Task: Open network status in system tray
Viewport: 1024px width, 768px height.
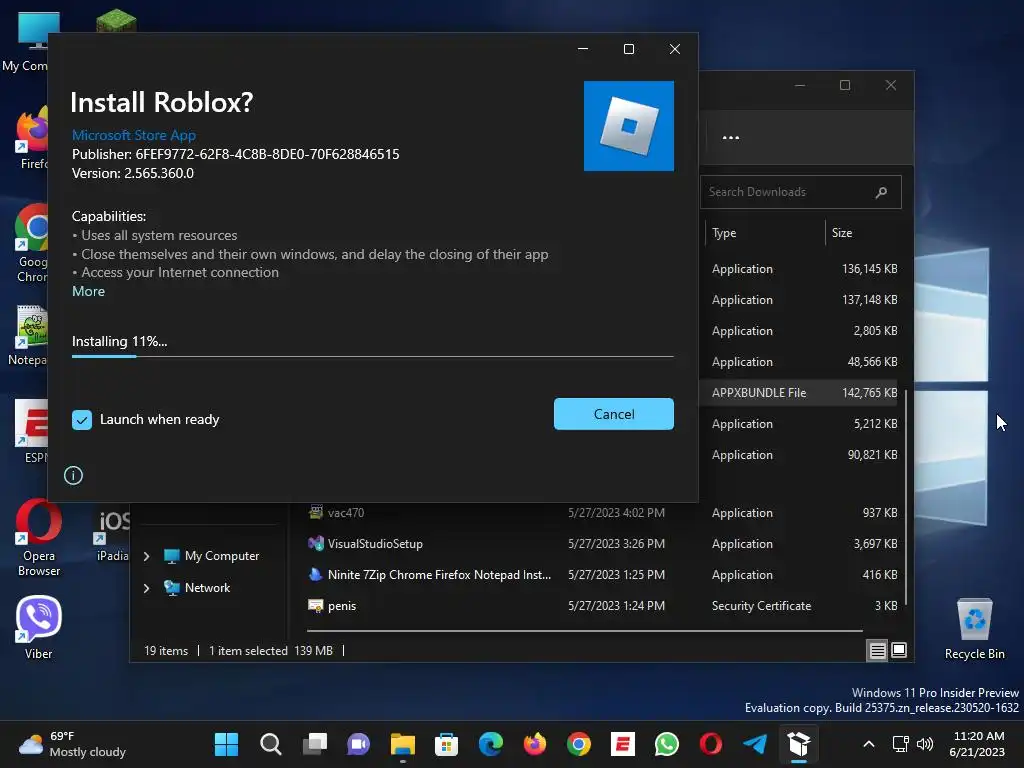Action: tap(901, 744)
